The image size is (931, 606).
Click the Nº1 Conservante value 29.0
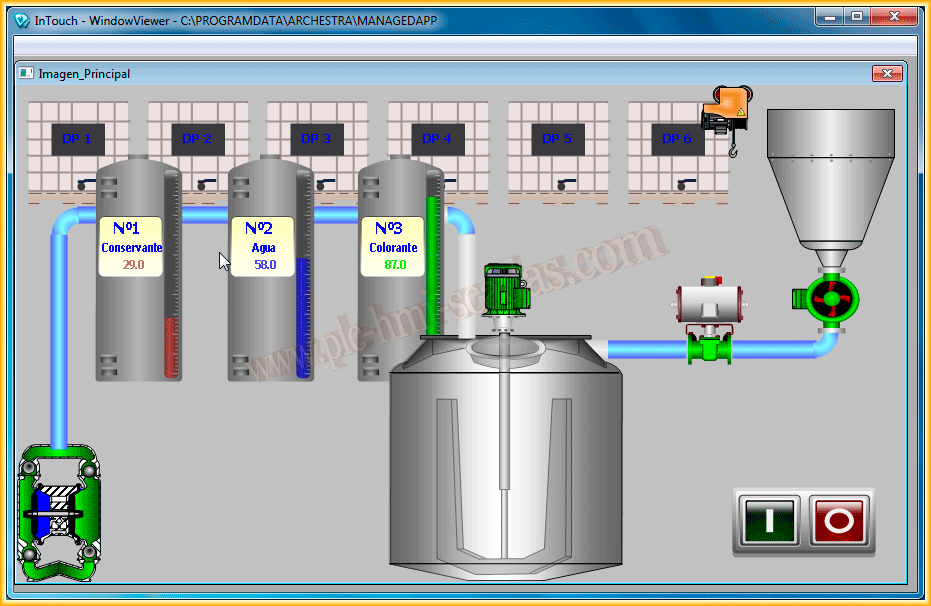[x=133, y=265]
